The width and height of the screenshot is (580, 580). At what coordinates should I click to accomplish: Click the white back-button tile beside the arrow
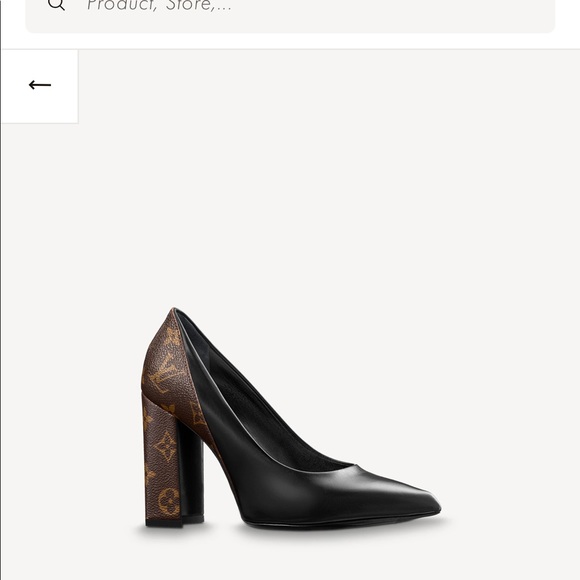click(x=40, y=87)
